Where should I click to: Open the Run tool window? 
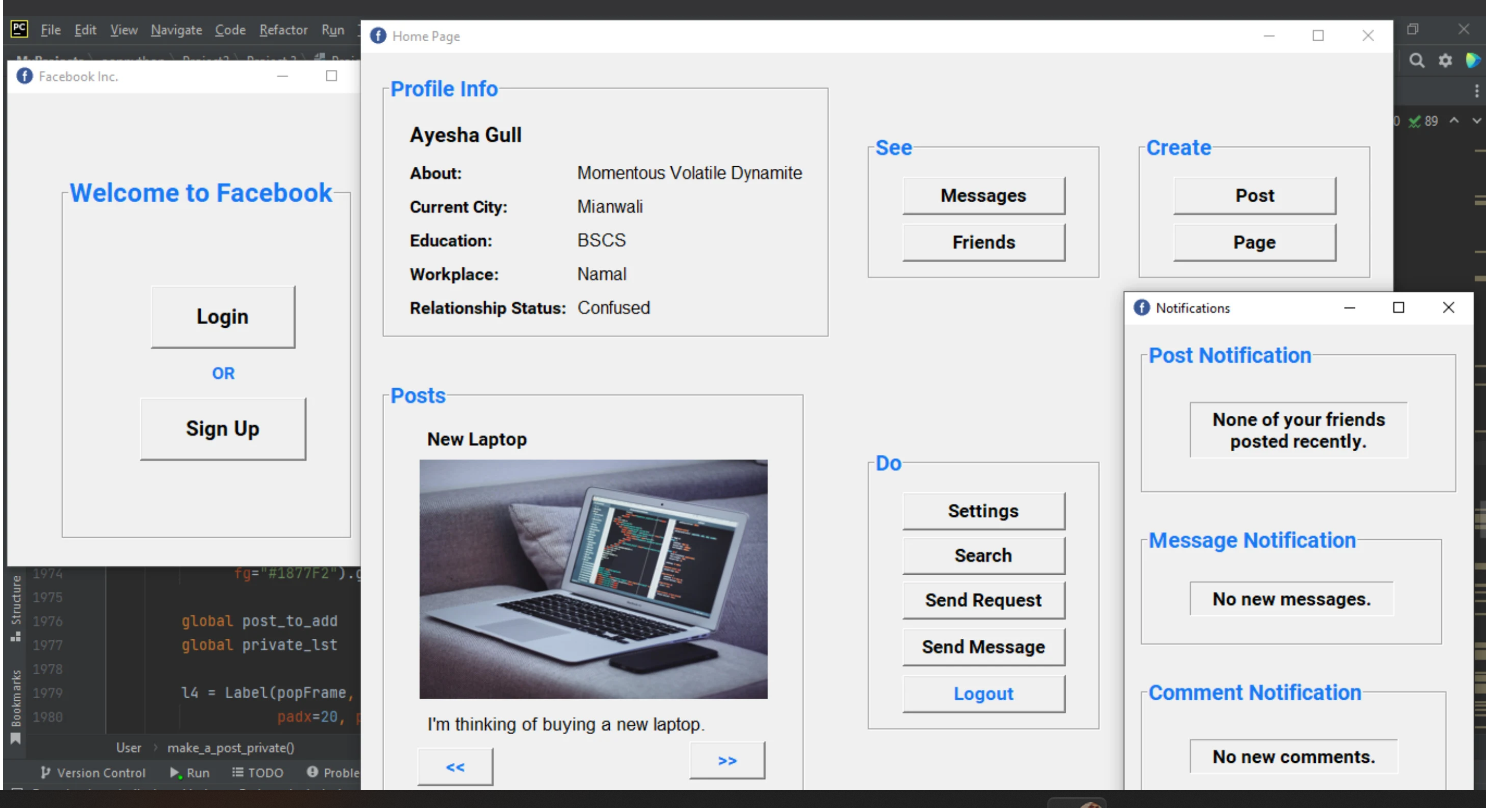pos(190,773)
